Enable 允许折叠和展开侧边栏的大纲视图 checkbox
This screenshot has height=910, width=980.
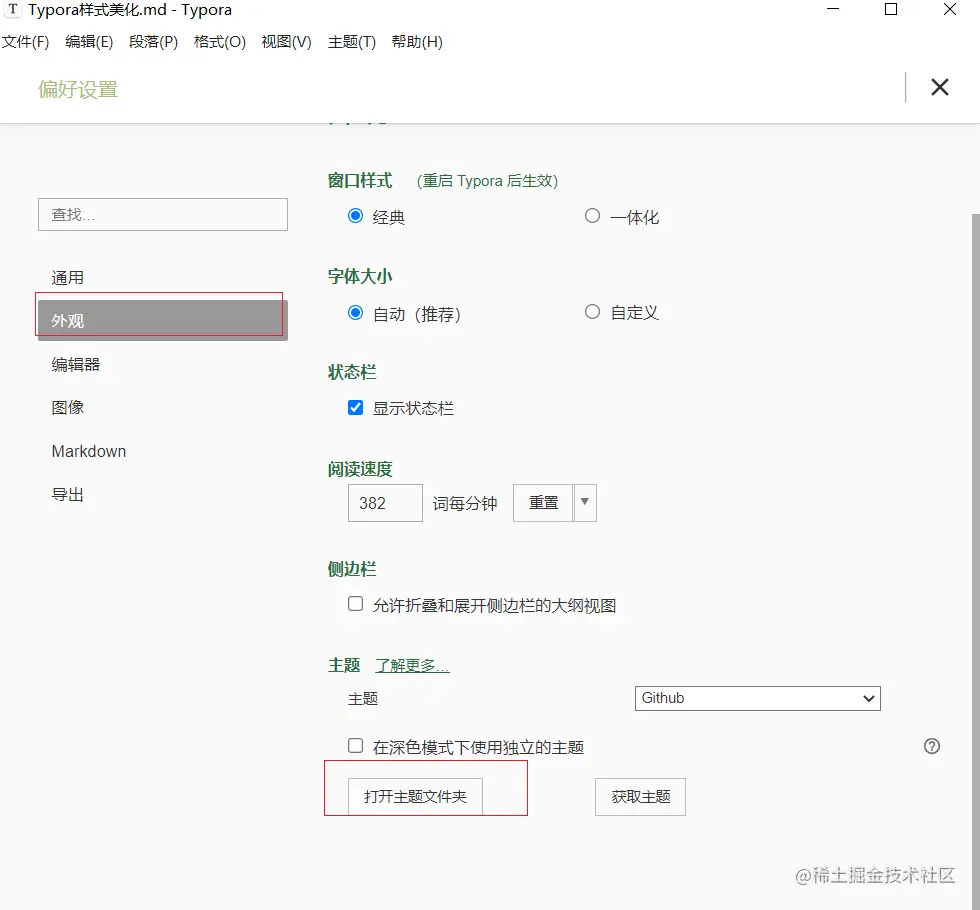[355, 604]
